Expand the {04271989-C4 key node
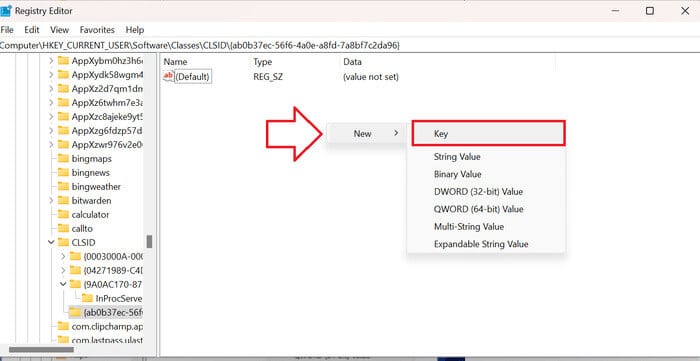 tap(63, 270)
